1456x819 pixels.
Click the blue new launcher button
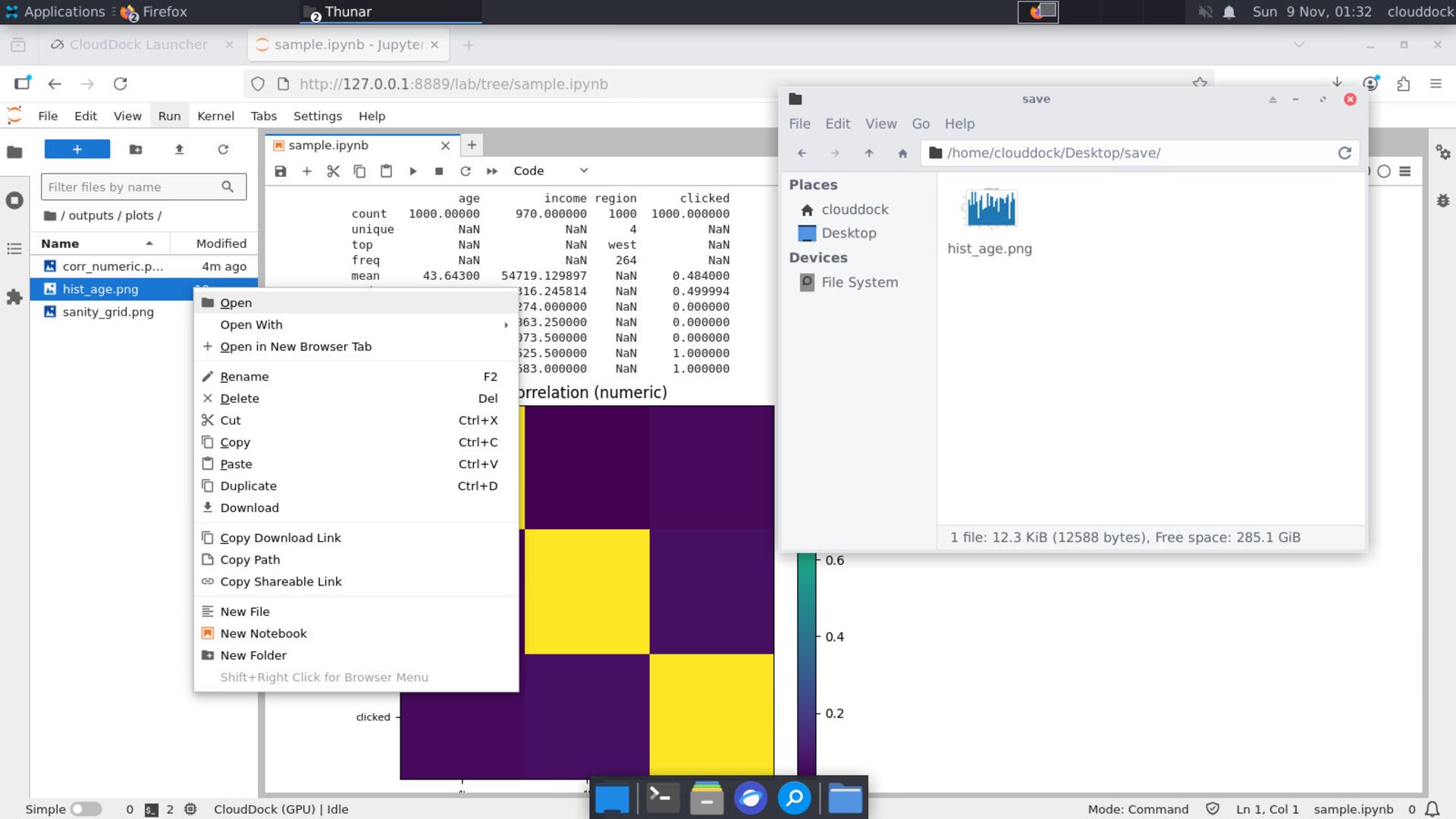point(77,149)
